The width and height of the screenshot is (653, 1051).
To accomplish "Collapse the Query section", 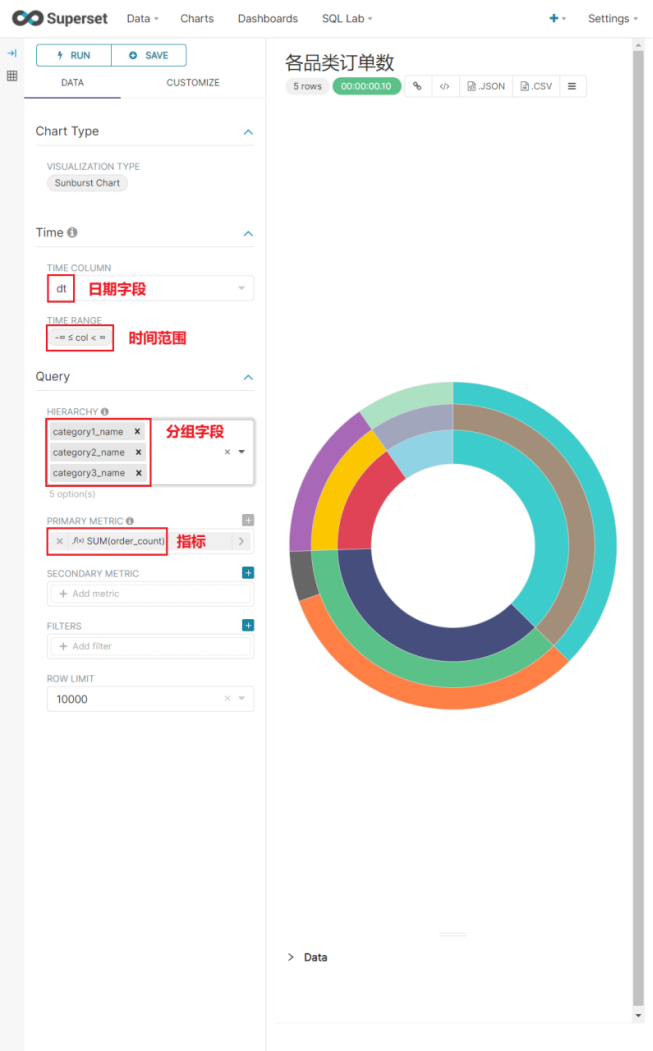I will [x=248, y=377].
